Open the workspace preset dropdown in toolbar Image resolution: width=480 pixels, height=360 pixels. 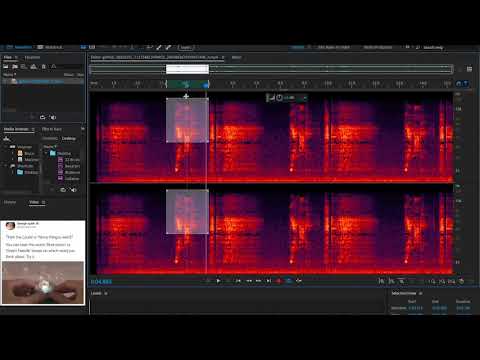(186, 47)
